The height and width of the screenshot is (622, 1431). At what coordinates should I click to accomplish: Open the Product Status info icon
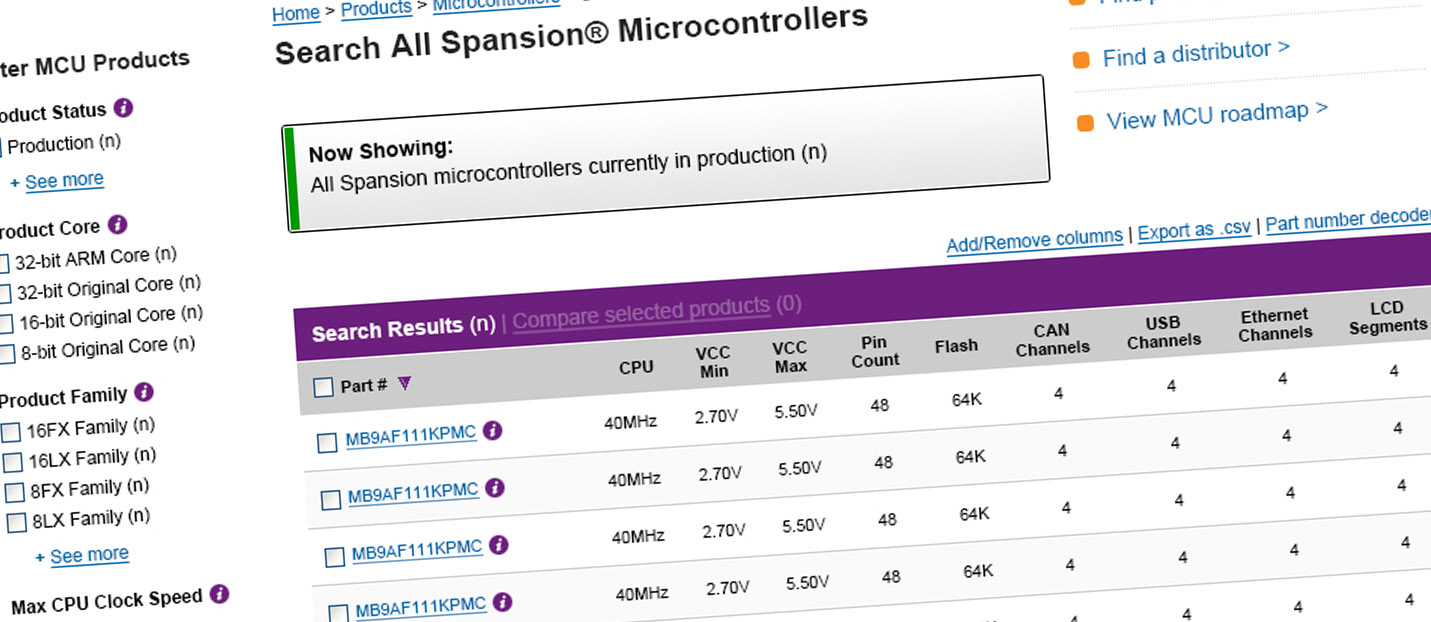coord(123,108)
